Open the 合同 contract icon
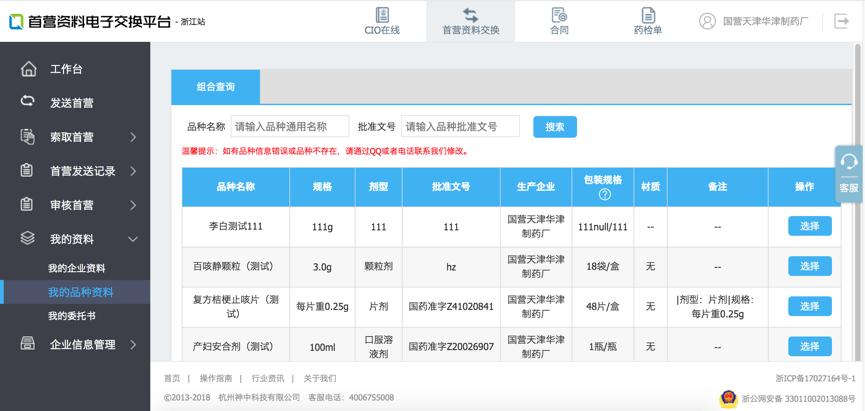Screen dimensions: 865x411 click(x=559, y=15)
